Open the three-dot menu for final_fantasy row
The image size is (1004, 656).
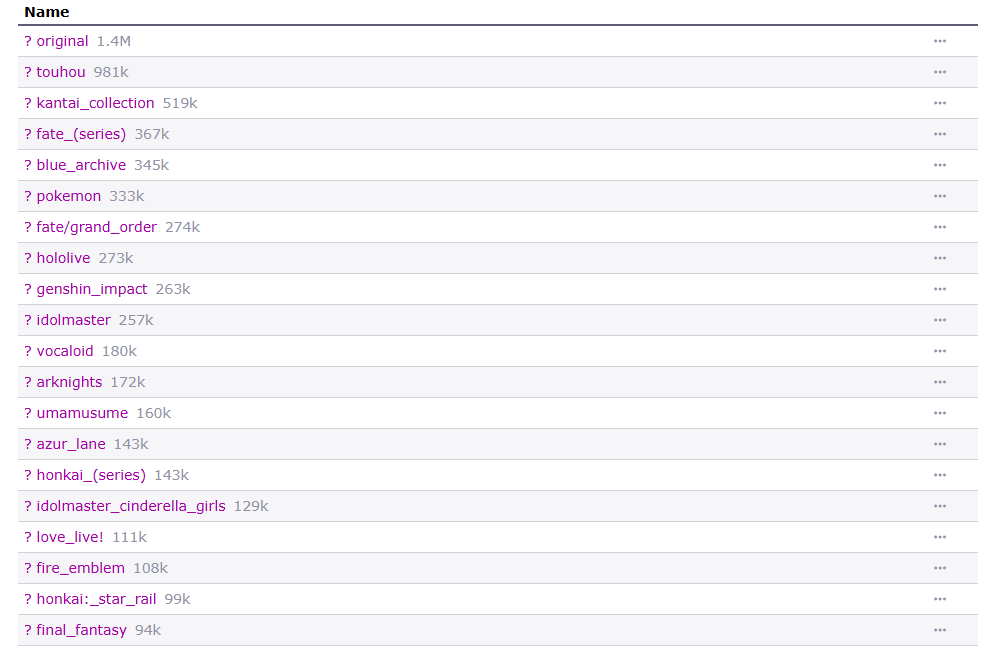(x=939, y=630)
